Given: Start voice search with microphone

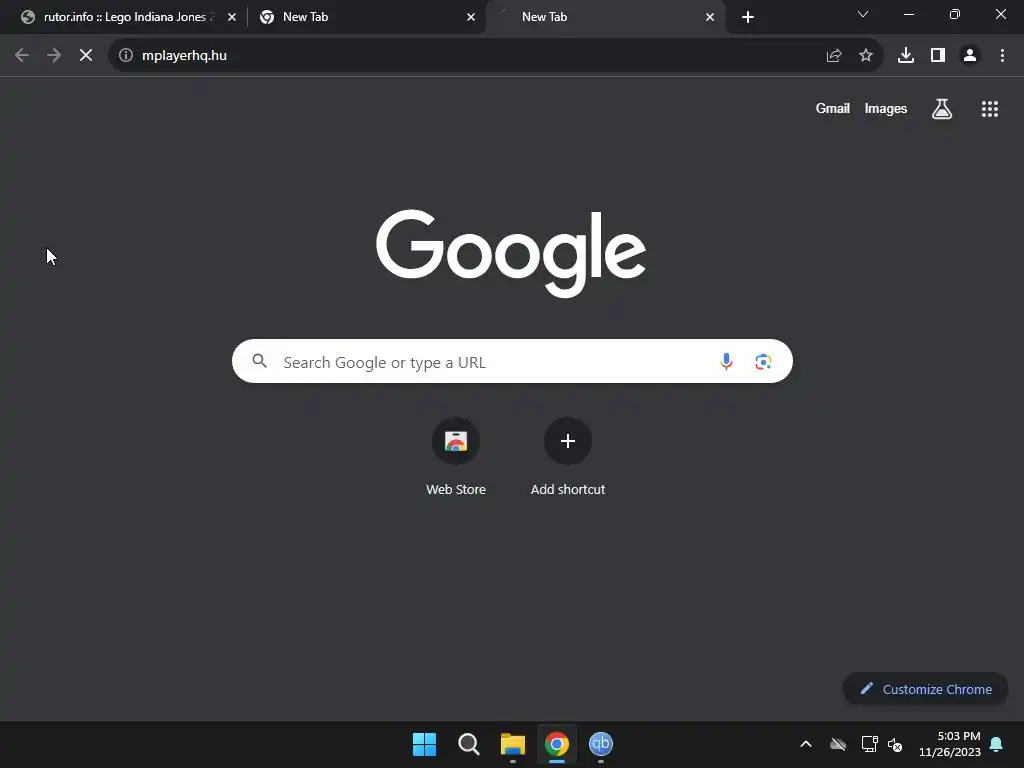Looking at the screenshot, I should coord(726,361).
